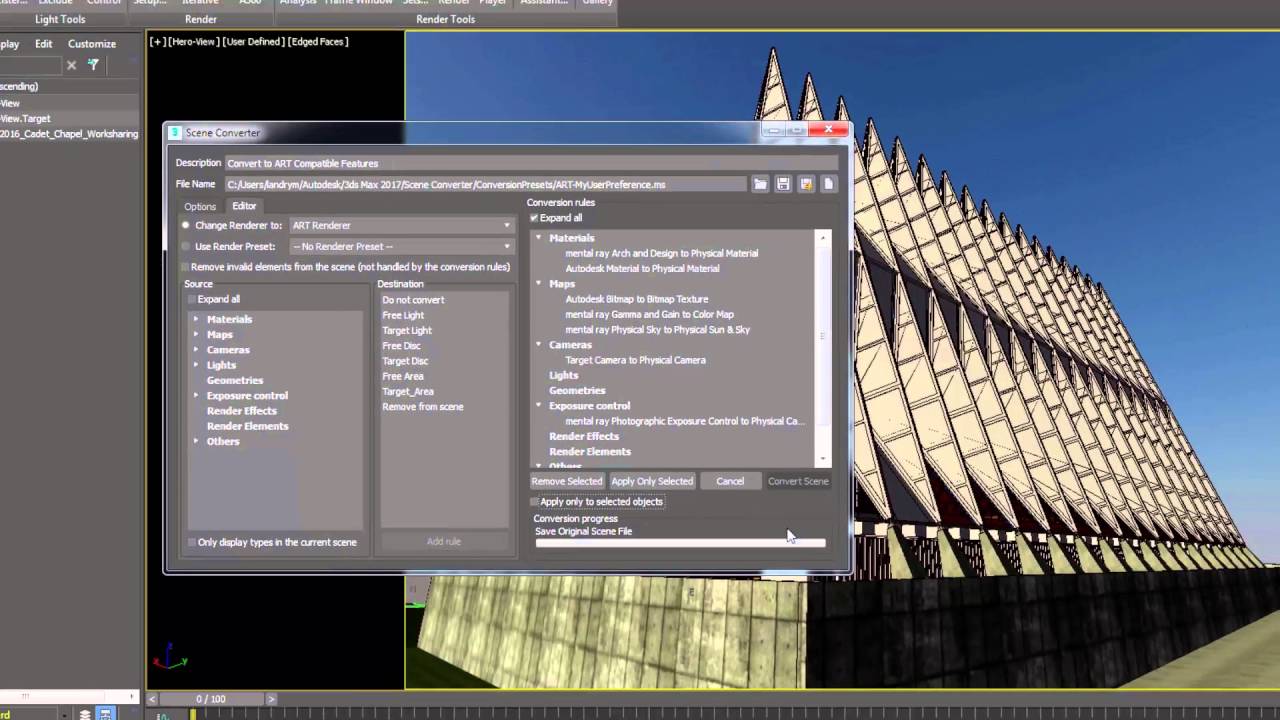Expand Materials in the Source tree
Image resolution: width=1280 pixels, height=720 pixels.
click(196, 319)
